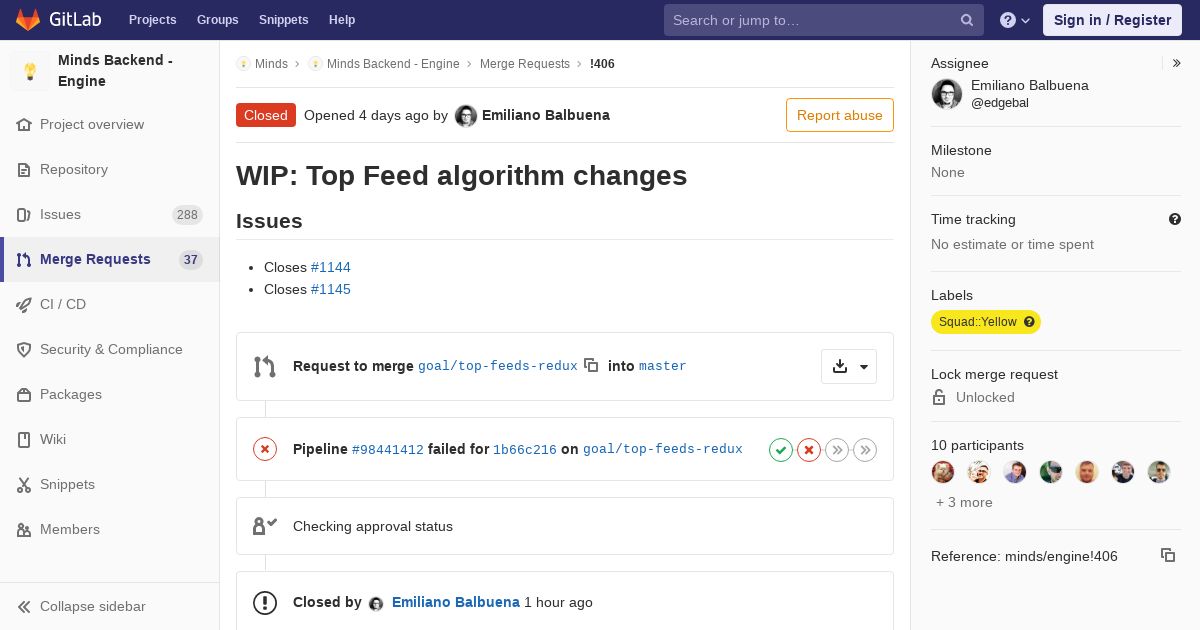Open the passed pipeline stage icon
The image size is (1200, 630).
[781, 450]
